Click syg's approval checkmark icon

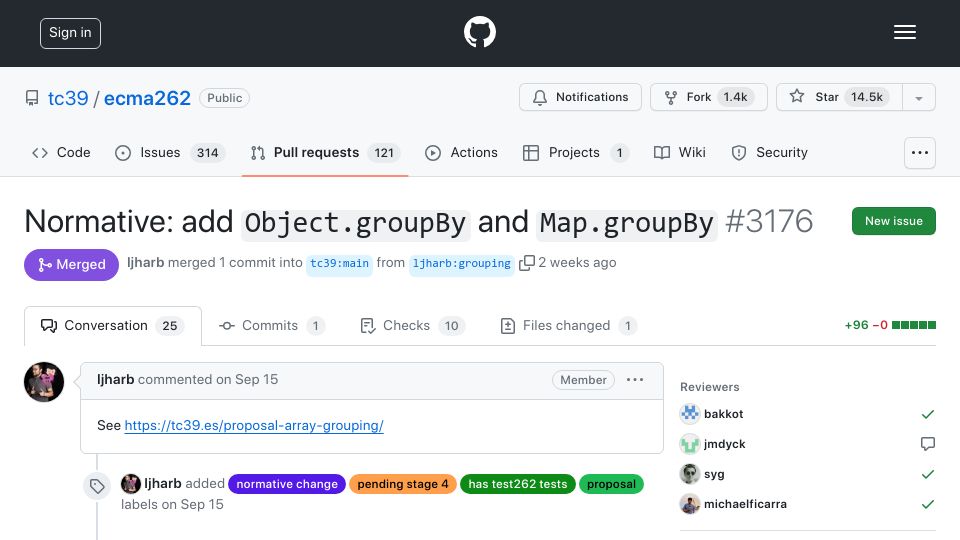click(928, 474)
